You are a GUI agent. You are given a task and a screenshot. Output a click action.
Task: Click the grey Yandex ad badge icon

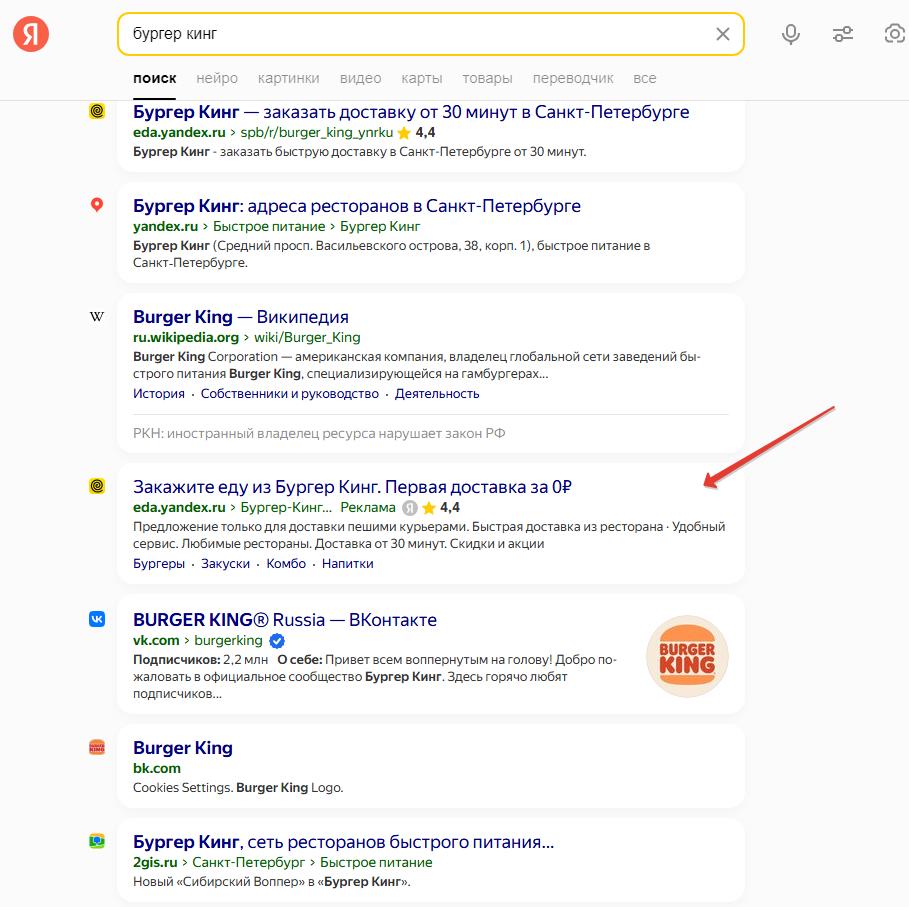pos(410,508)
